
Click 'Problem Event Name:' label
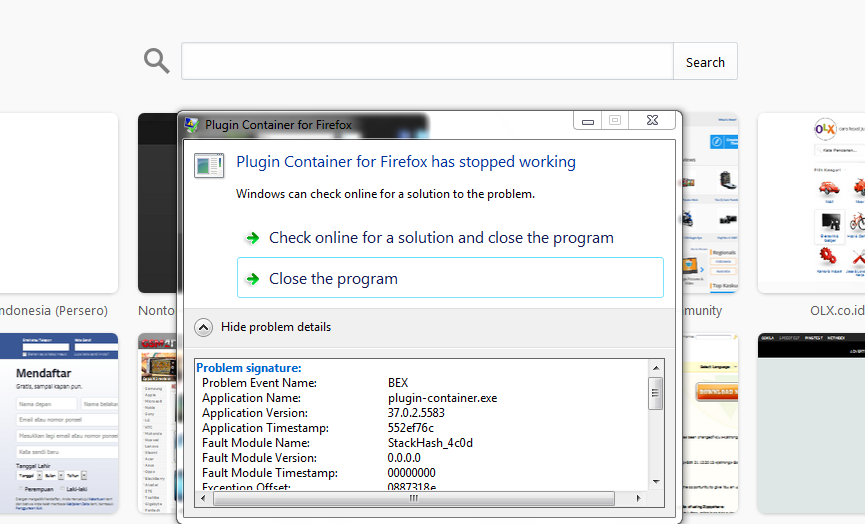259,383
